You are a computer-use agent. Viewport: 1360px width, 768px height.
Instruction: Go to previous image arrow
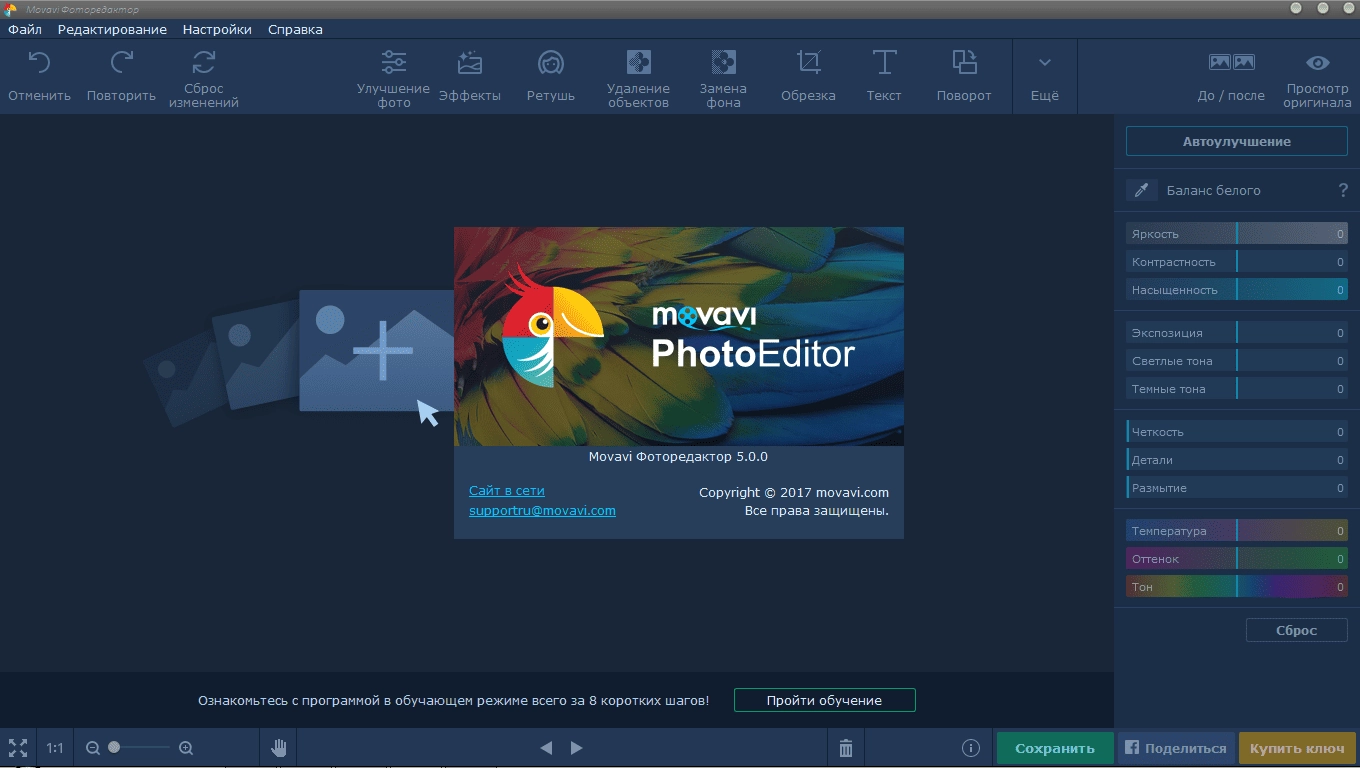coord(546,748)
